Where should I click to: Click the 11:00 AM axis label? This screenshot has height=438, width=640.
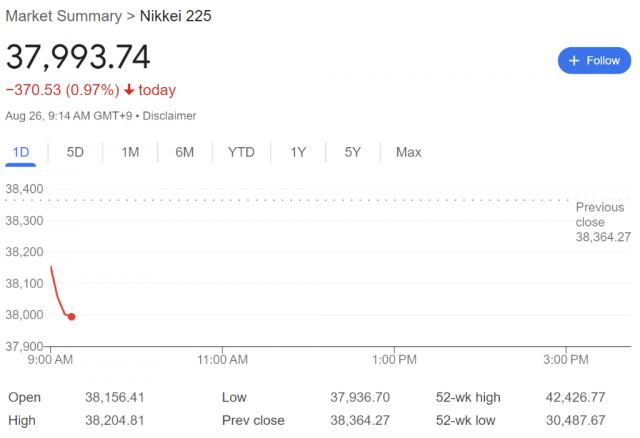[x=223, y=357]
